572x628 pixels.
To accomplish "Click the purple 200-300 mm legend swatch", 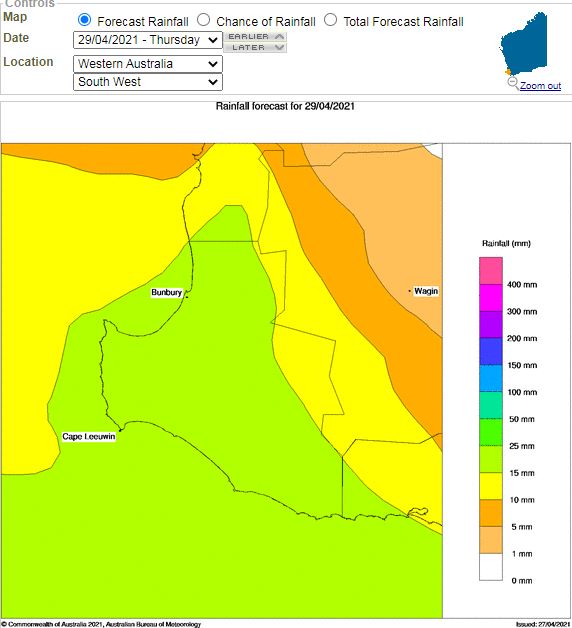I will click(x=491, y=325).
